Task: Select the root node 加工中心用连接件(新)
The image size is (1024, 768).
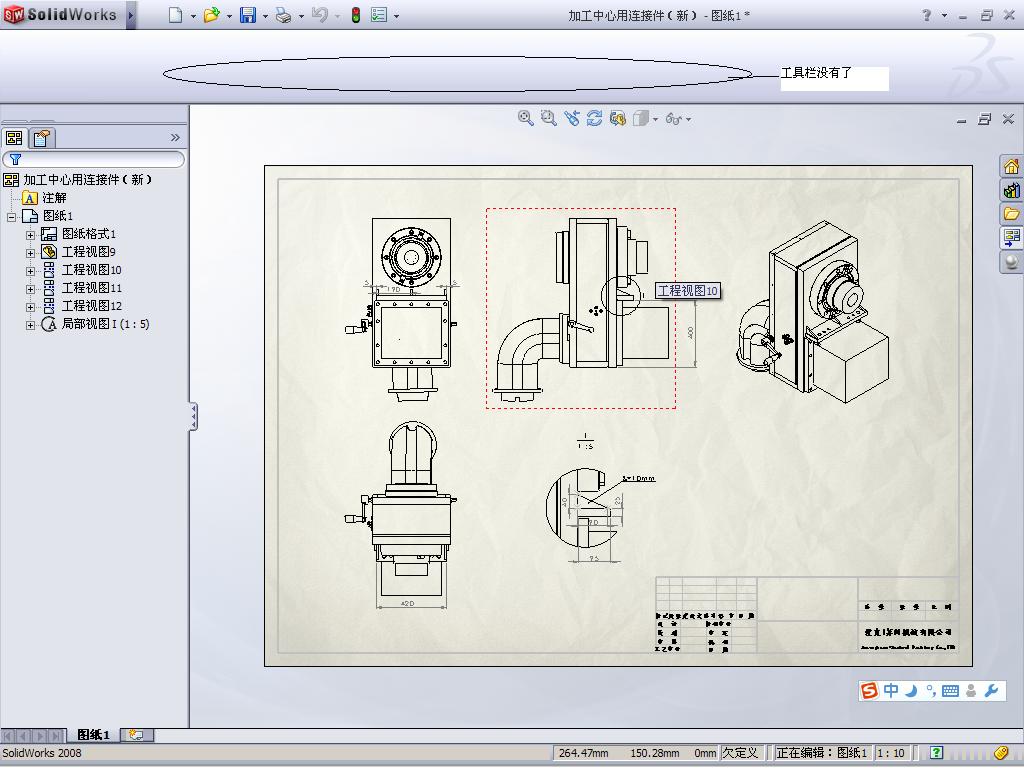Action: pos(87,180)
